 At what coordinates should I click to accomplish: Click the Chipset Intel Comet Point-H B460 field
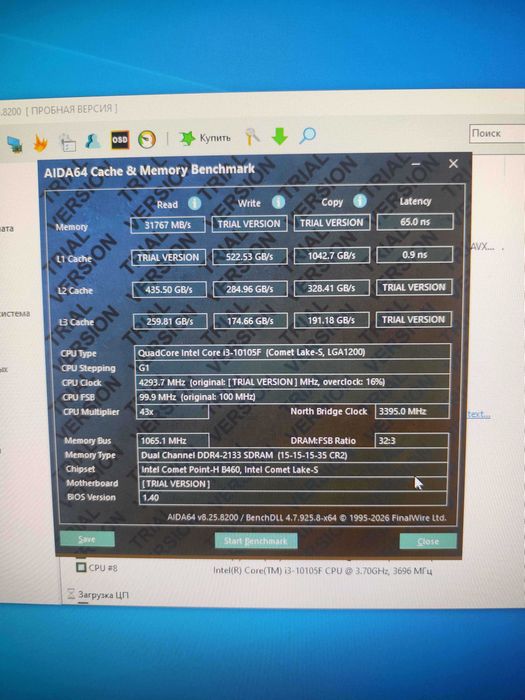(293, 469)
